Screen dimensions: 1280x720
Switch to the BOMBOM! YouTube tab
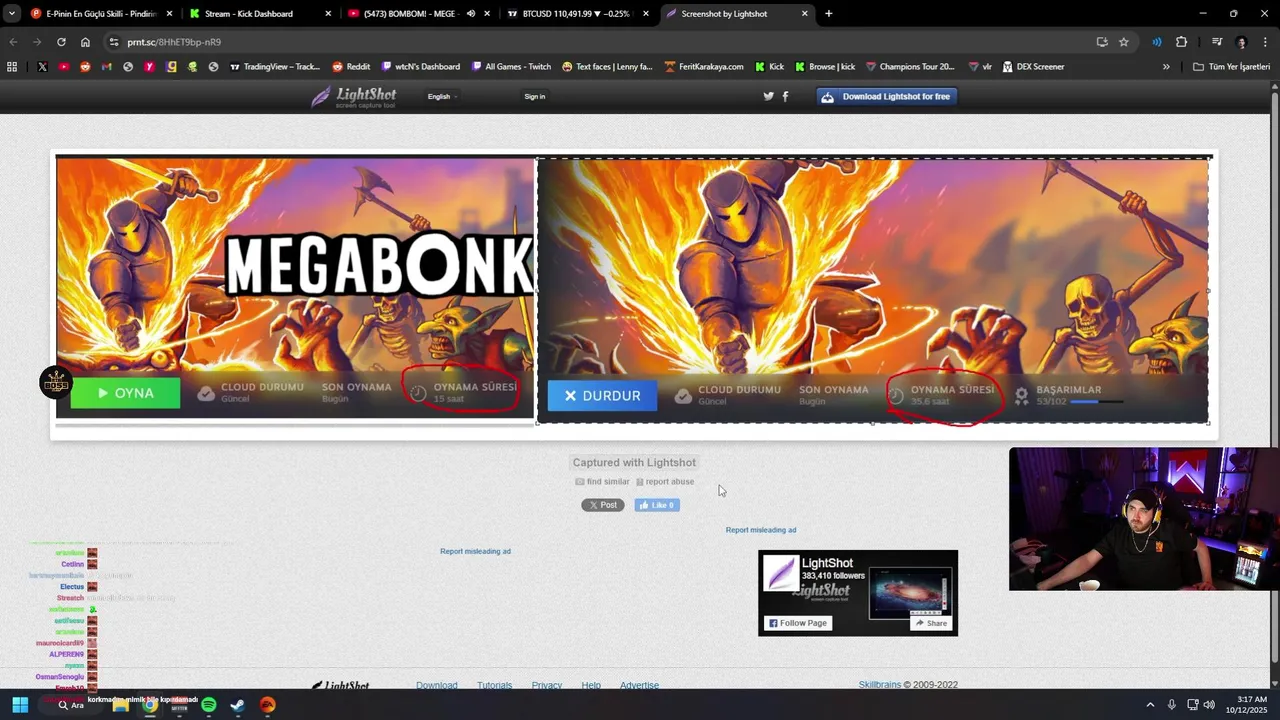[418, 14]
